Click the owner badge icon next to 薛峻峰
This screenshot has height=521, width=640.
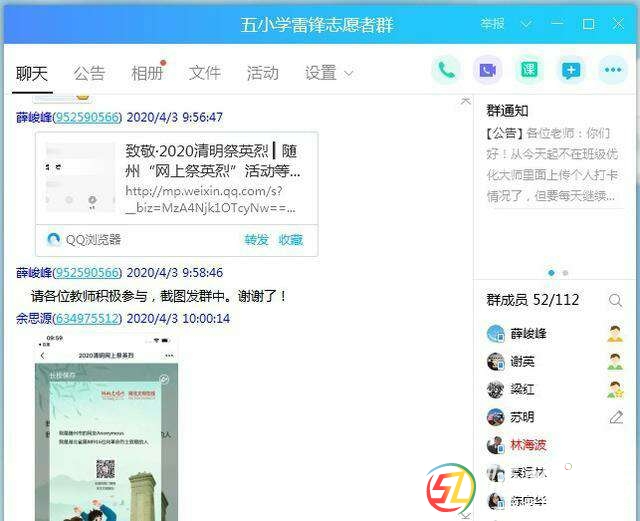click(615, 334)
